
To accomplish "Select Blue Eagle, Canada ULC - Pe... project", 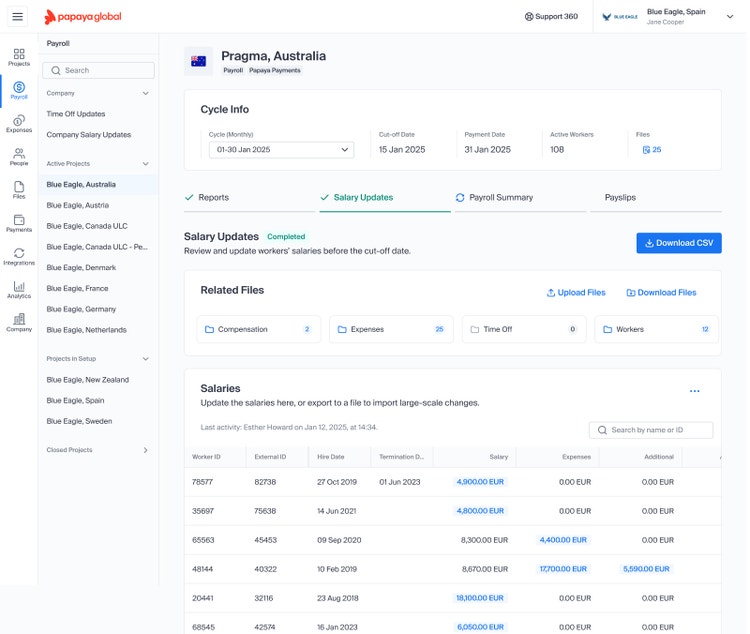I will tap(99, 247).
